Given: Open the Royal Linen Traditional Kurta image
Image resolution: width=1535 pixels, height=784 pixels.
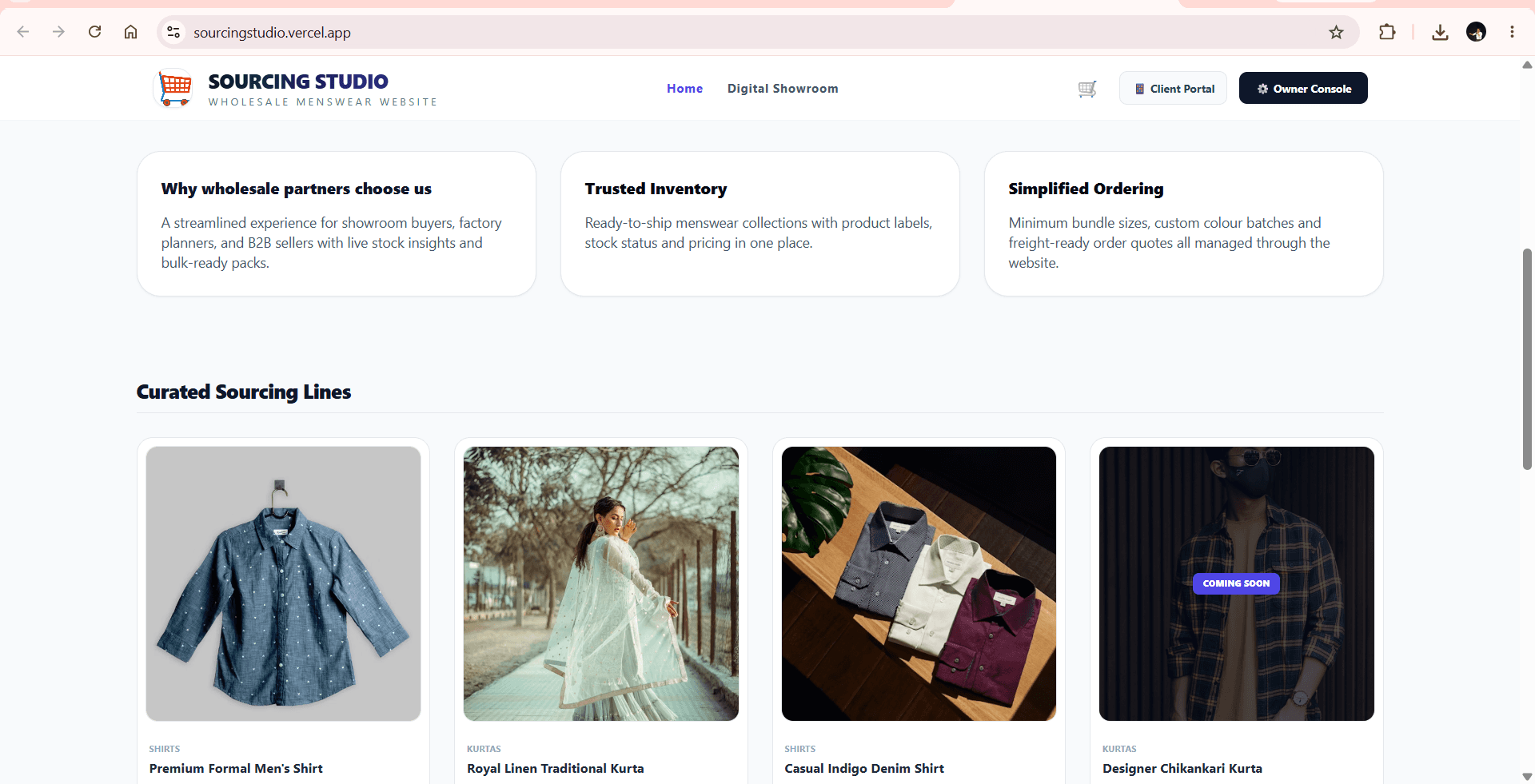Looking at the screenshot, I should pyautogui.click(x=601, y=583).
